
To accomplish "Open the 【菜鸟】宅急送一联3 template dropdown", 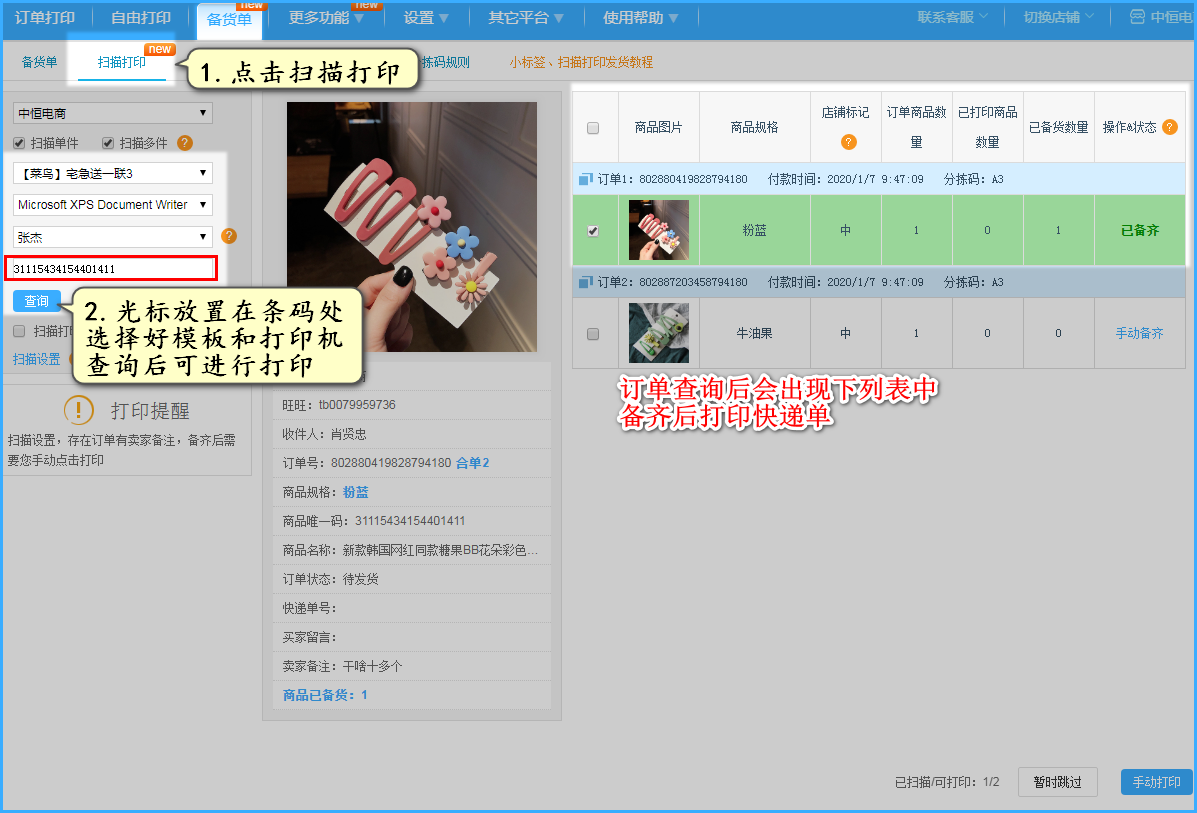I will pos(112,173).
